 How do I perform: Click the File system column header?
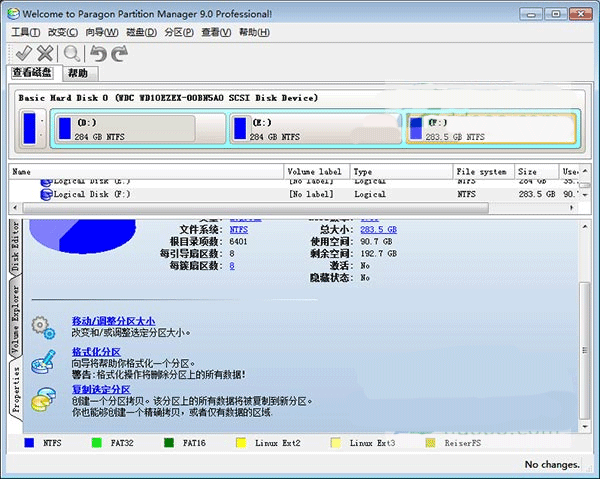point(481,171)
